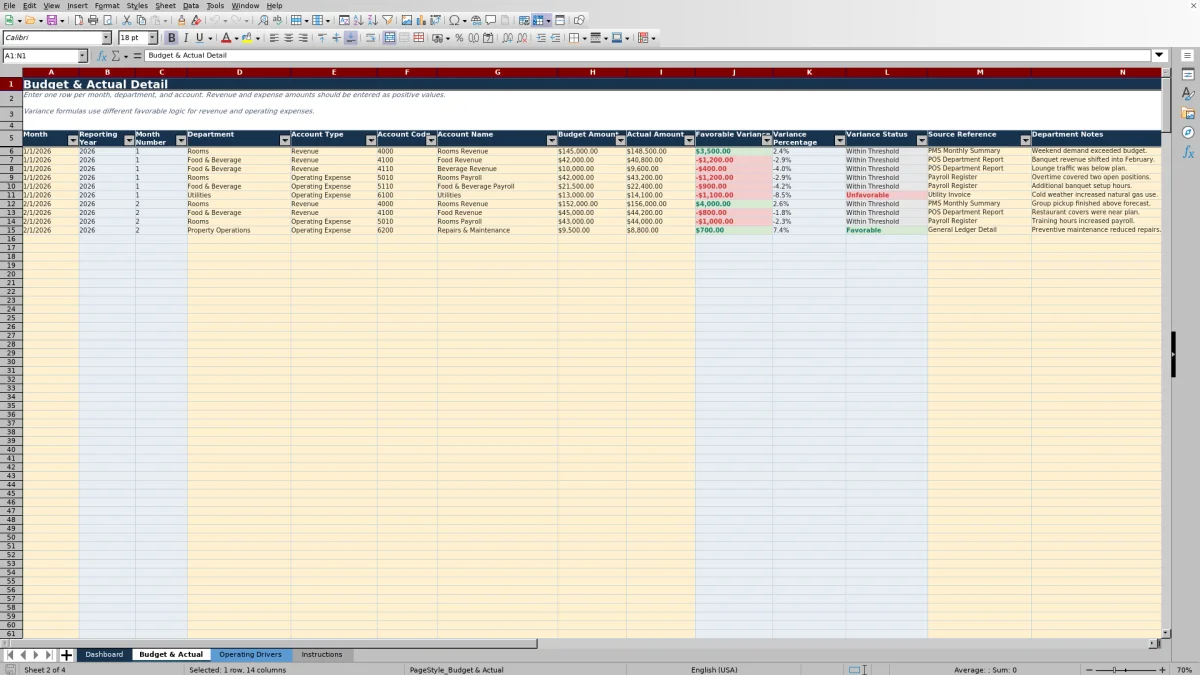Click the Background Color highlight swatch
The width and height of the screenshot is (1200, 675).
pos(247,38)
